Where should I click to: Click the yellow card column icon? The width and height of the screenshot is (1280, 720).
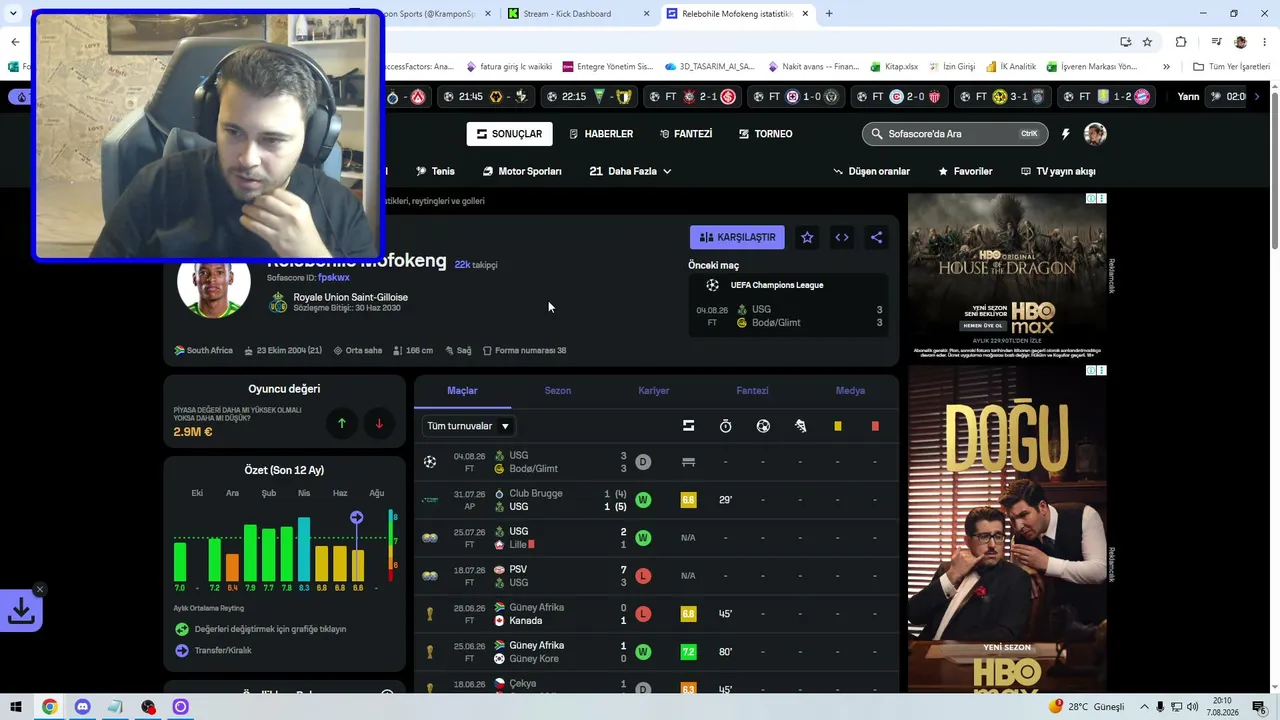(837, 426)
